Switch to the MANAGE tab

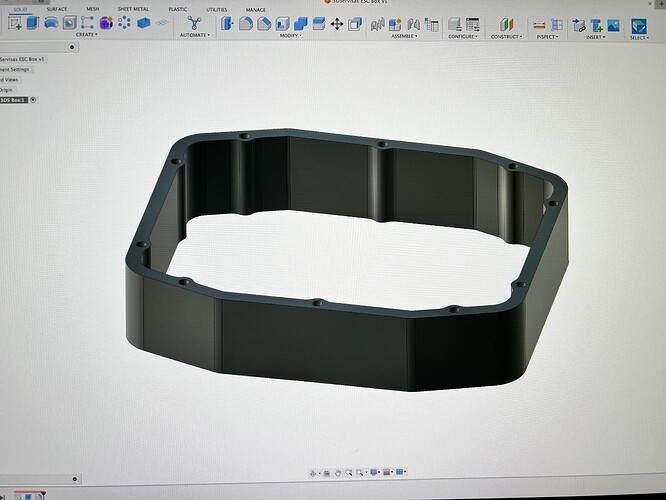click(x=256, y=9)
